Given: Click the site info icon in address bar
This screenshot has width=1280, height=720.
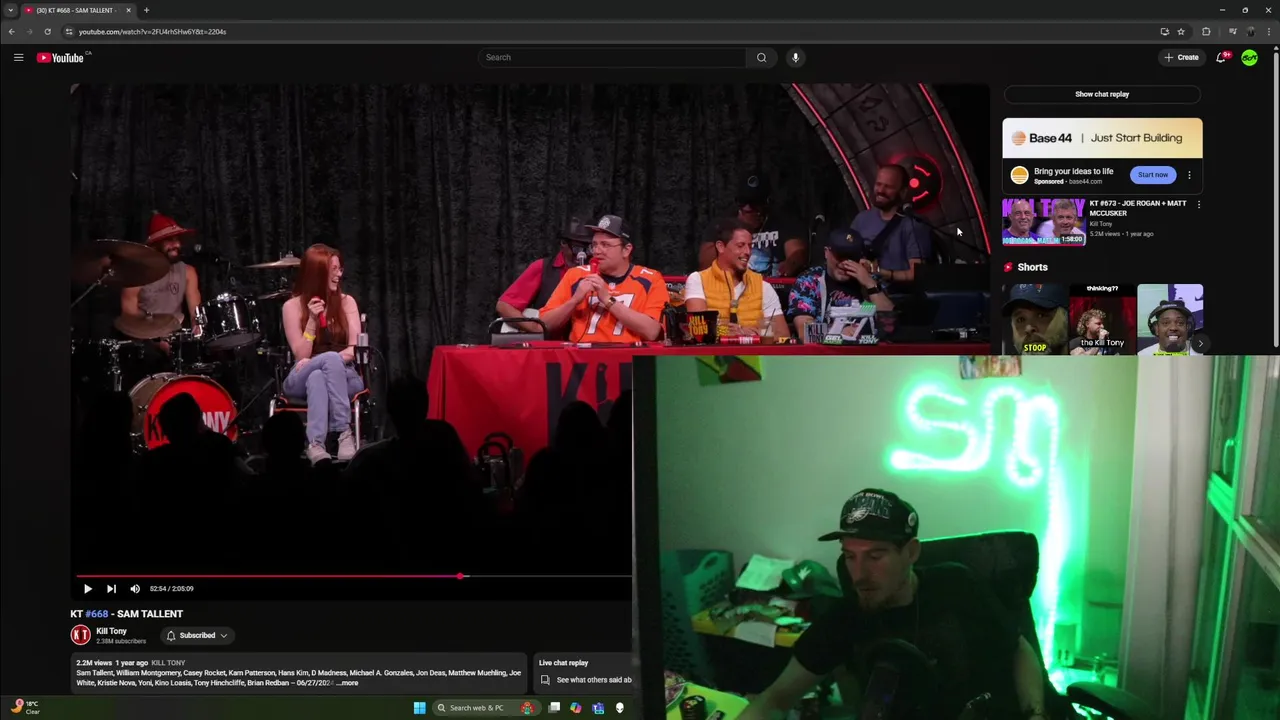Looking at the screenshot, I should (x=68, y=31).
